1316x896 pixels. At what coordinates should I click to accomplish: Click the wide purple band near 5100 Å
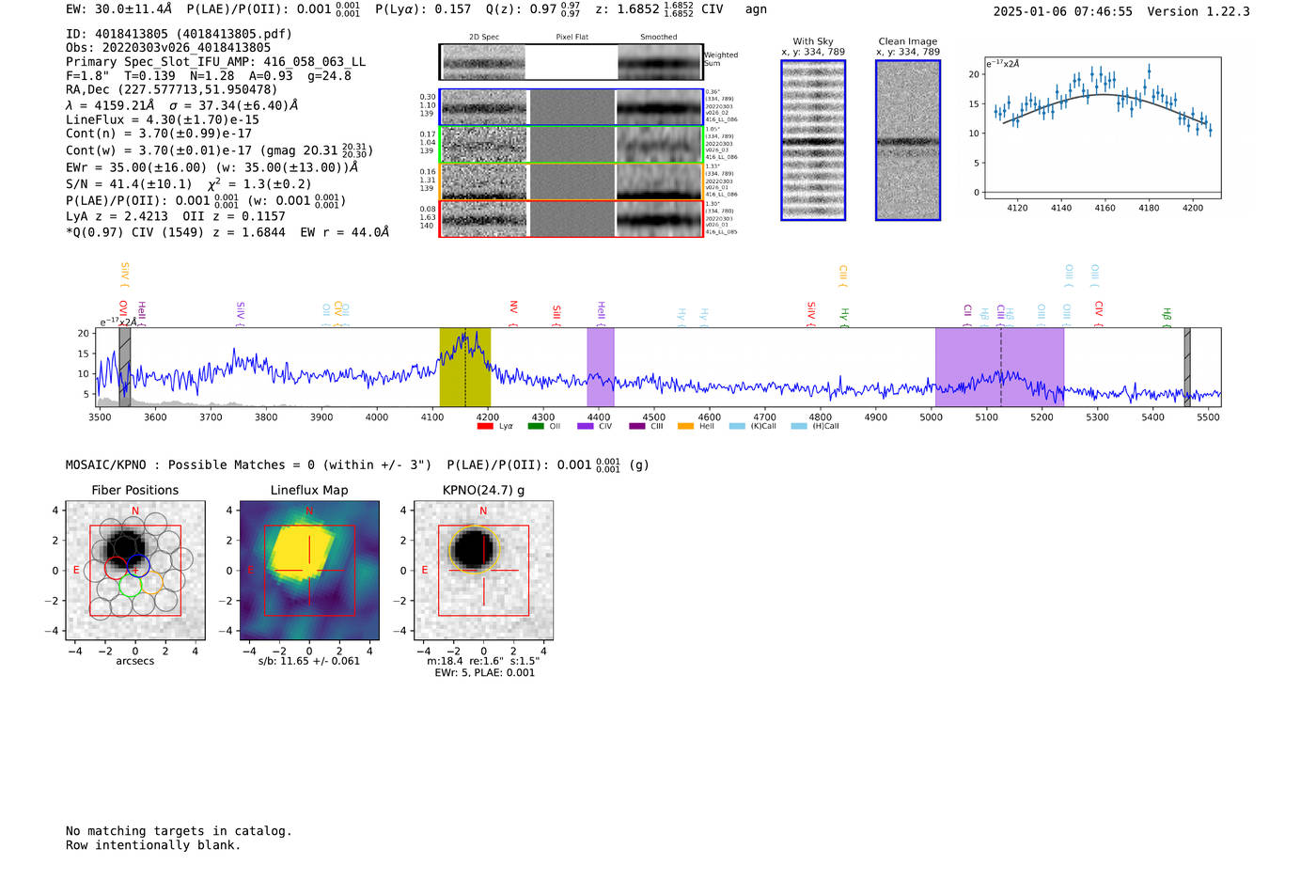999,367
